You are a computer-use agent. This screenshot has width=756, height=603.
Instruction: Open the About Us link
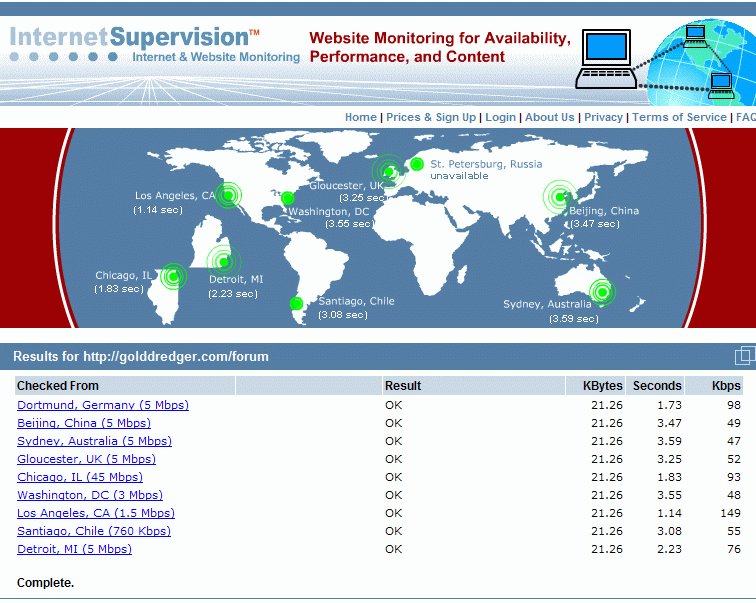pos(550,117)
